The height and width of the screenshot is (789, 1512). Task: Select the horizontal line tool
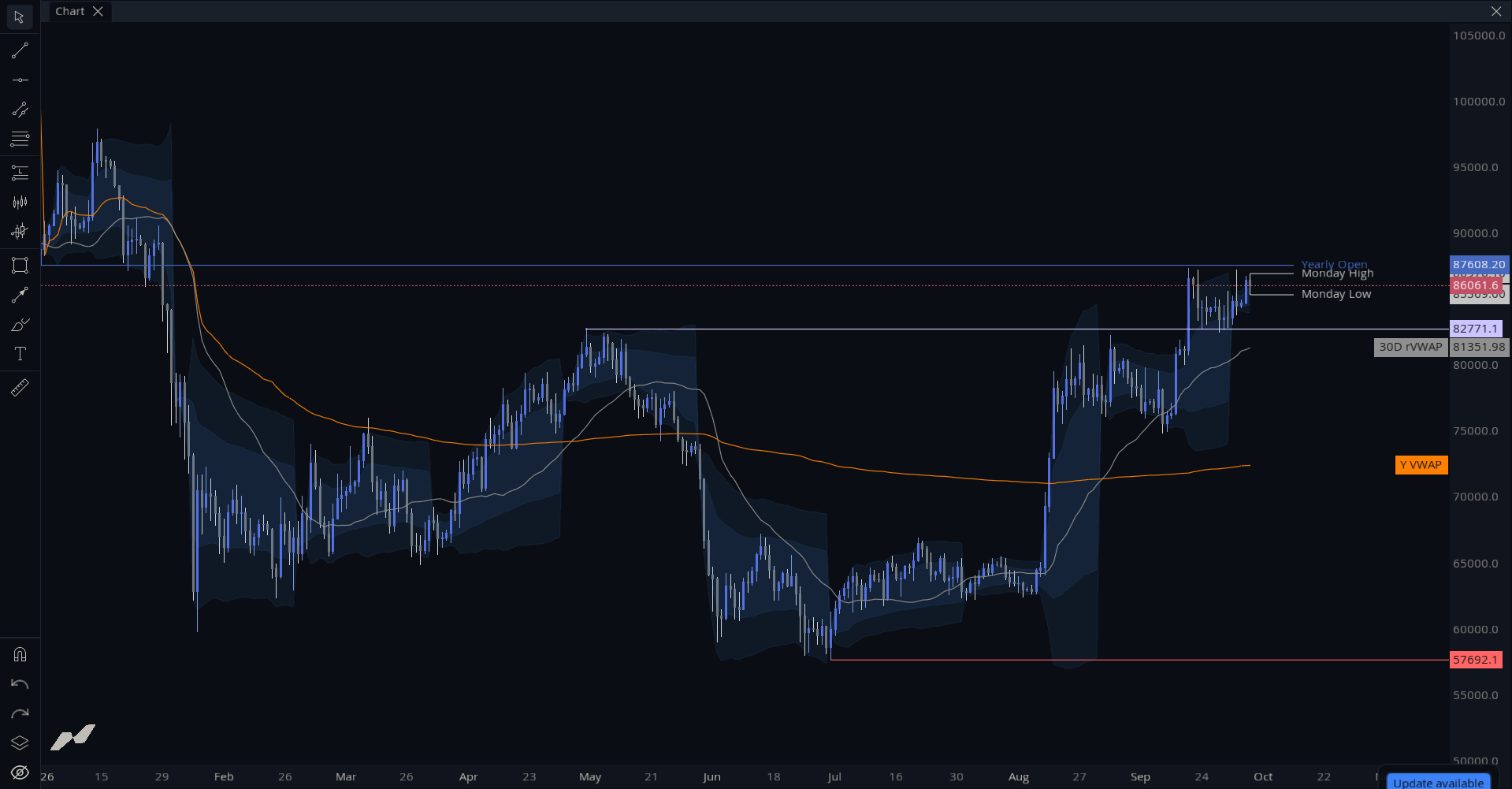20,80
